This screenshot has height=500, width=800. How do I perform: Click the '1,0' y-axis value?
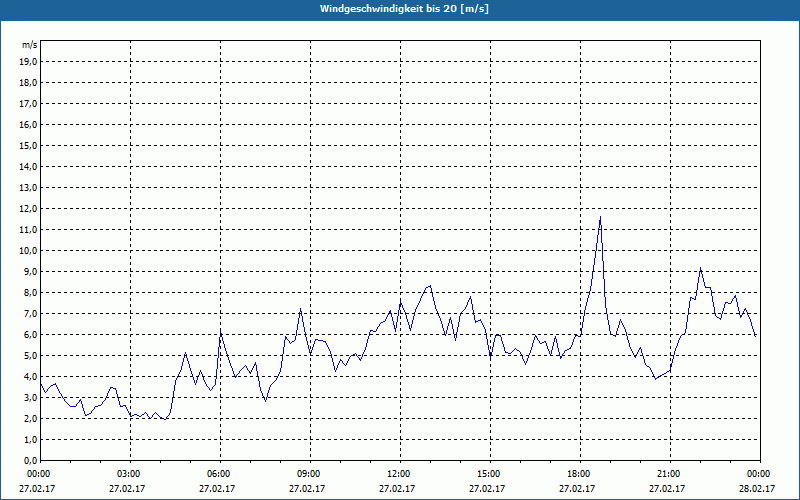coord(30,439)
